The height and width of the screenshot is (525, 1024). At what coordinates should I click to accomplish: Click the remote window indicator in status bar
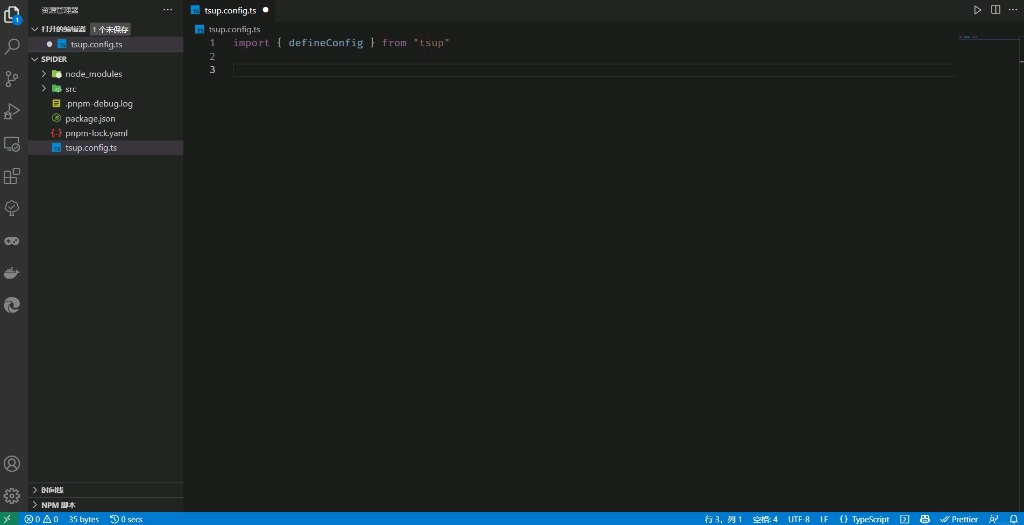(7, 519)
